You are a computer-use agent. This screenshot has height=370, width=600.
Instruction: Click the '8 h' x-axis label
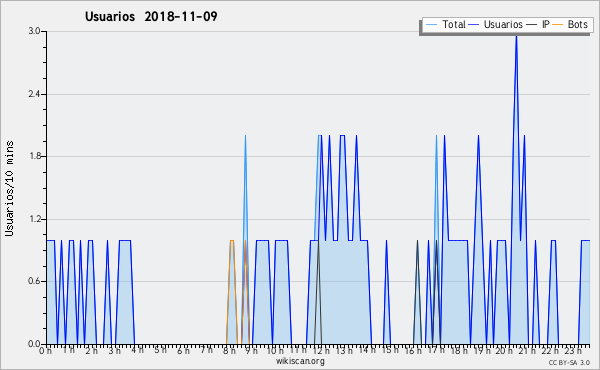click(x=229, y=351)
